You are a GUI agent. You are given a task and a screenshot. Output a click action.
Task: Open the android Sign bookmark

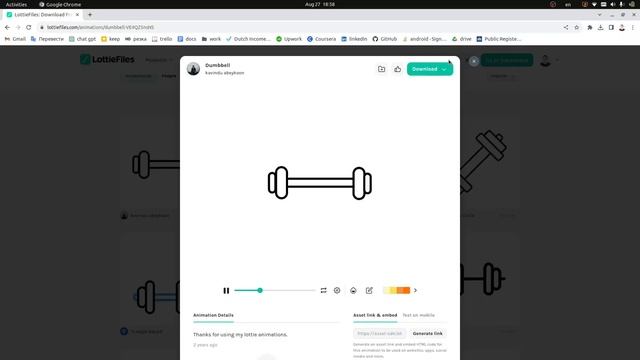click(x=424, y=39)
